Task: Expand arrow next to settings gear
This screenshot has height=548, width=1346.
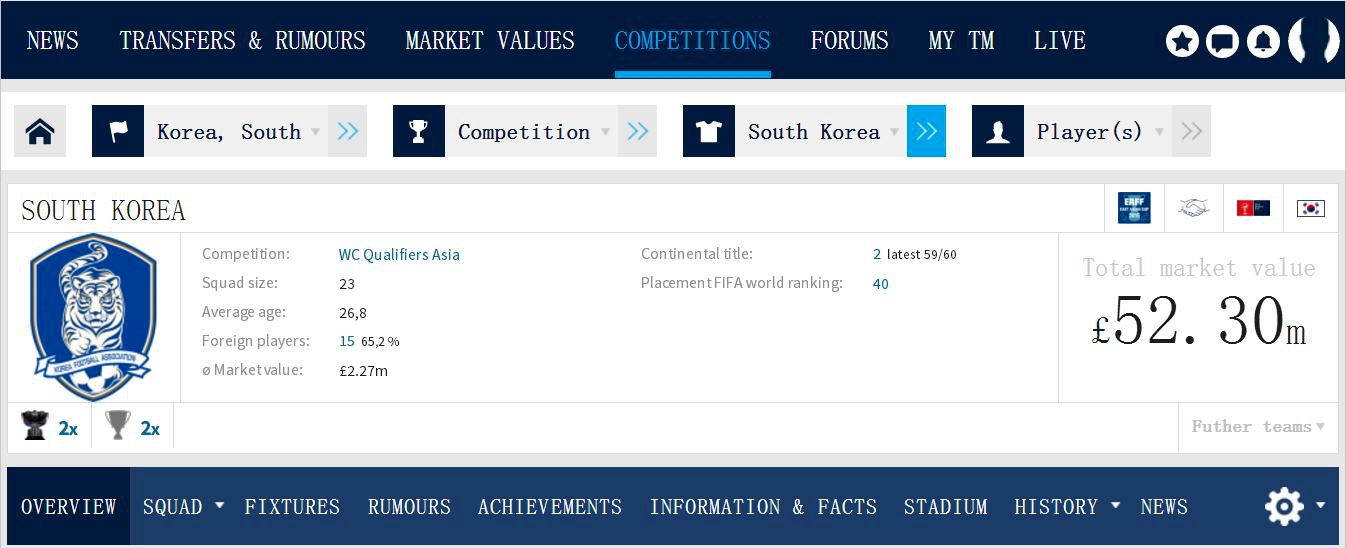Action: (x=1321, y=505)
